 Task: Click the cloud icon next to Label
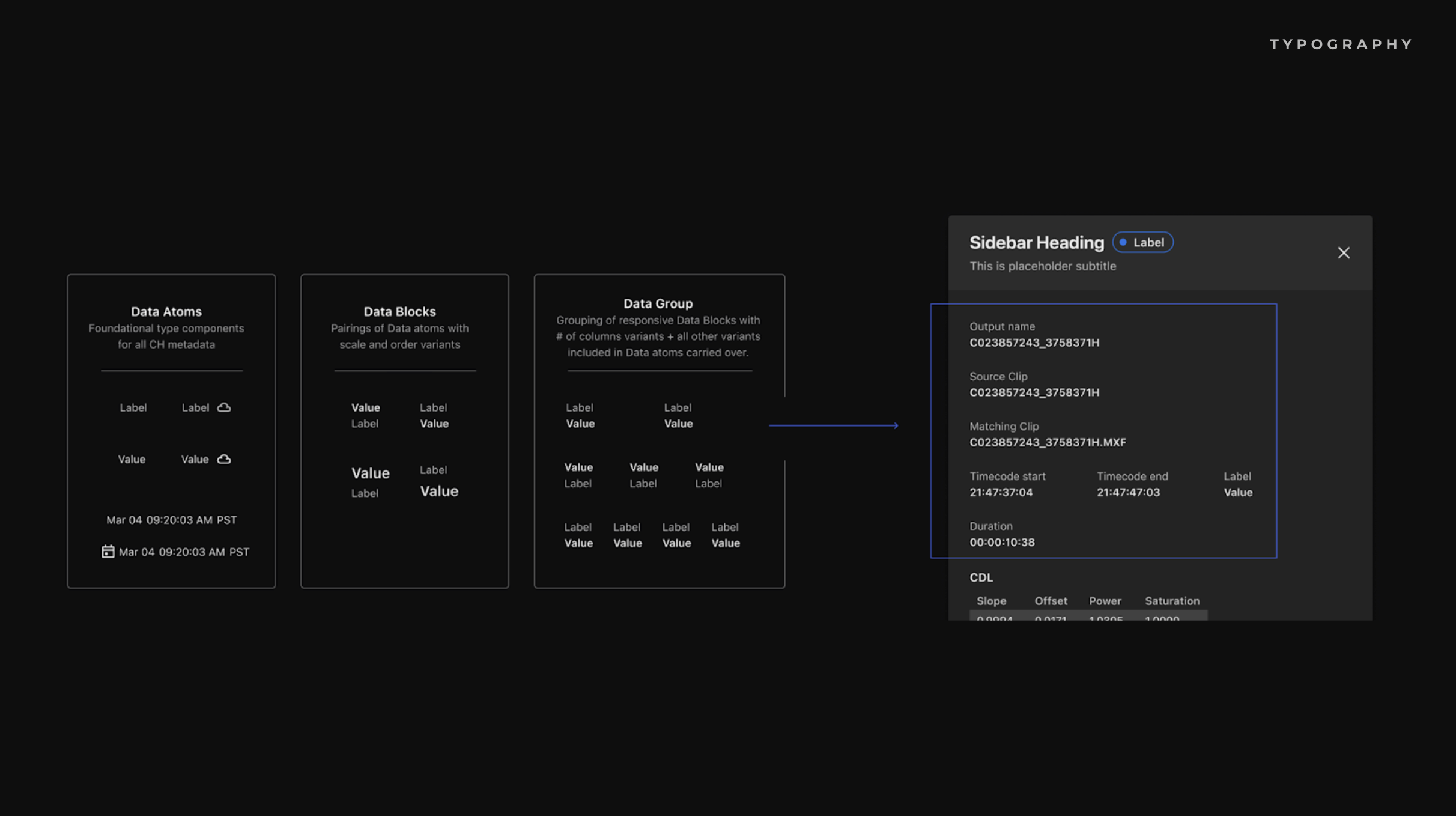pos(224,407)
